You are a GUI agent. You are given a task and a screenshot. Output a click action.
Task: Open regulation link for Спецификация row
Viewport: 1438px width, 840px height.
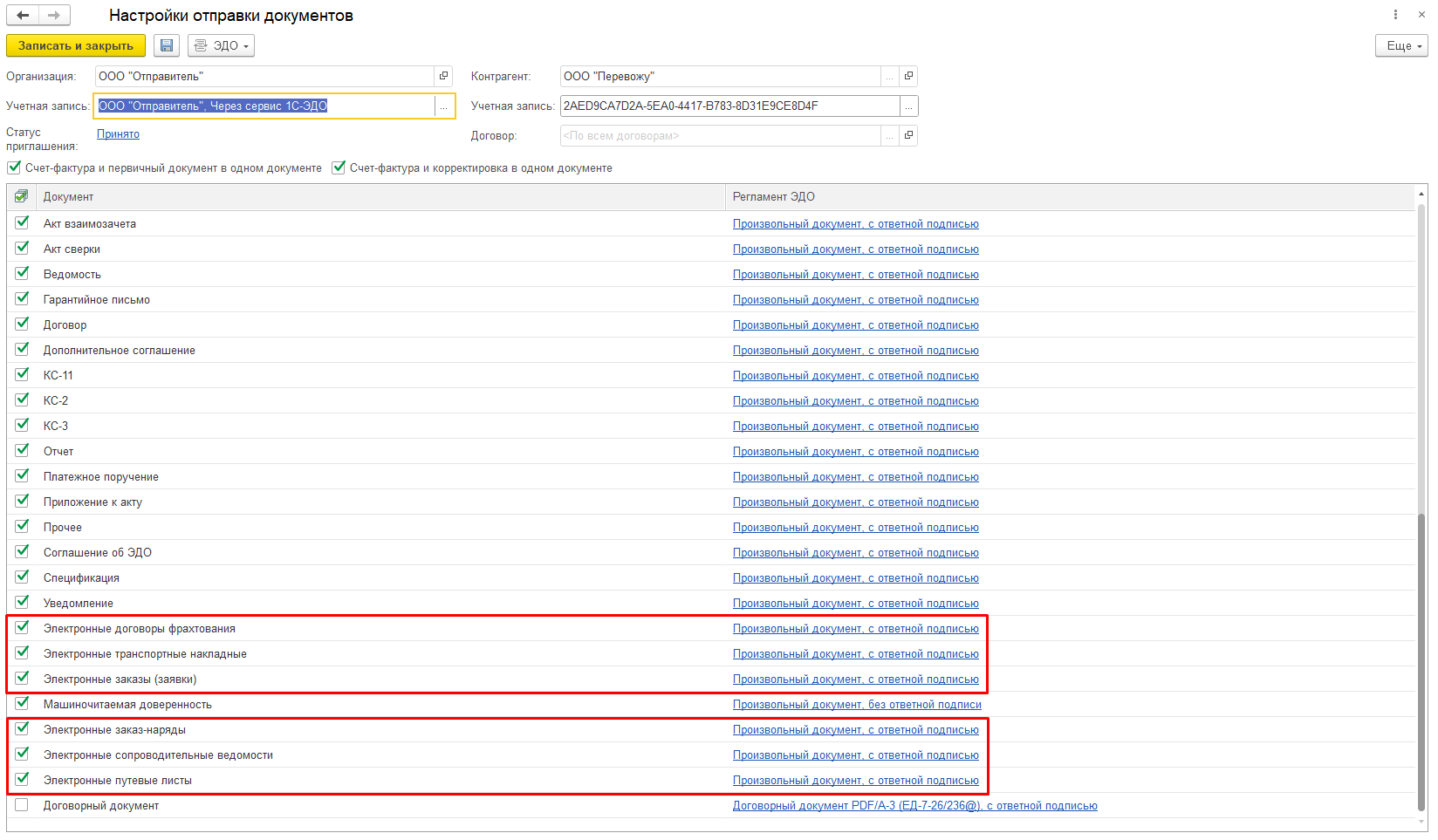click(855, 578)
